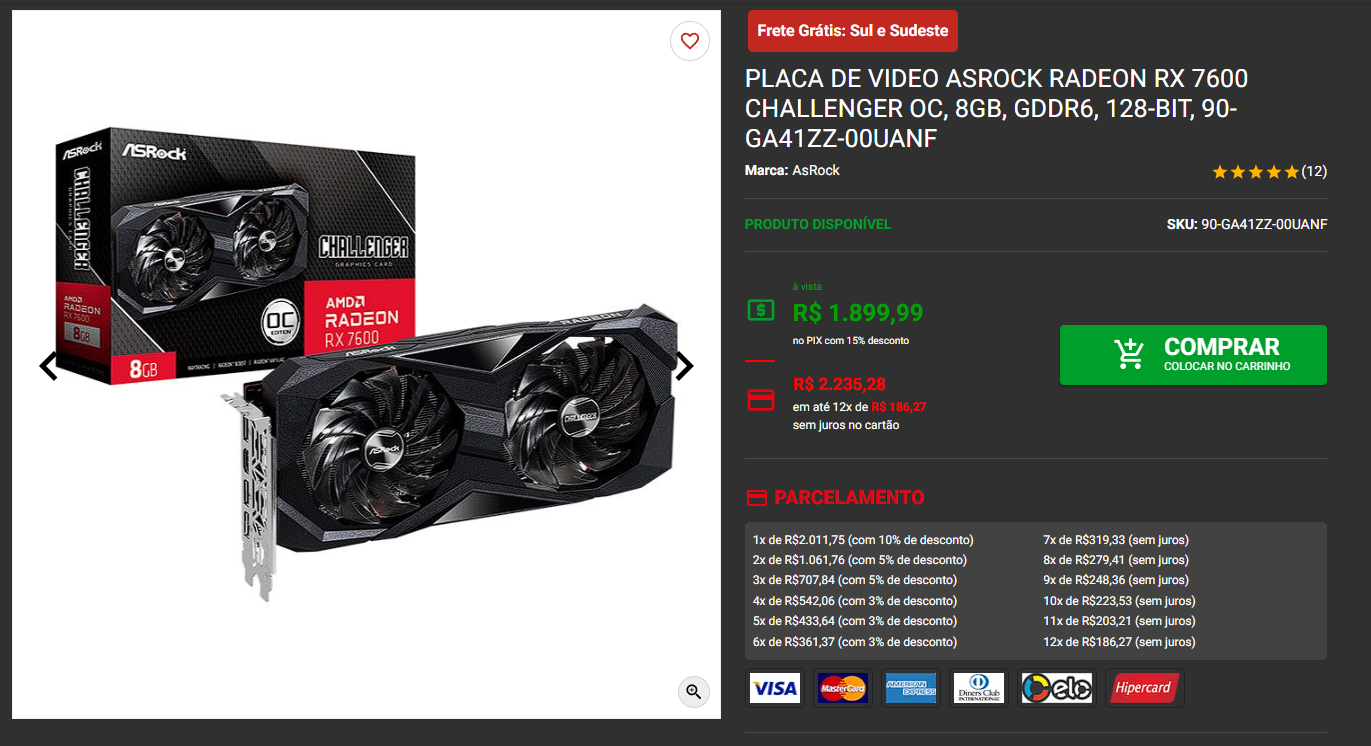Go to previous product image arrow
This screenshot has width=1371, height=746.
(49, 367)
